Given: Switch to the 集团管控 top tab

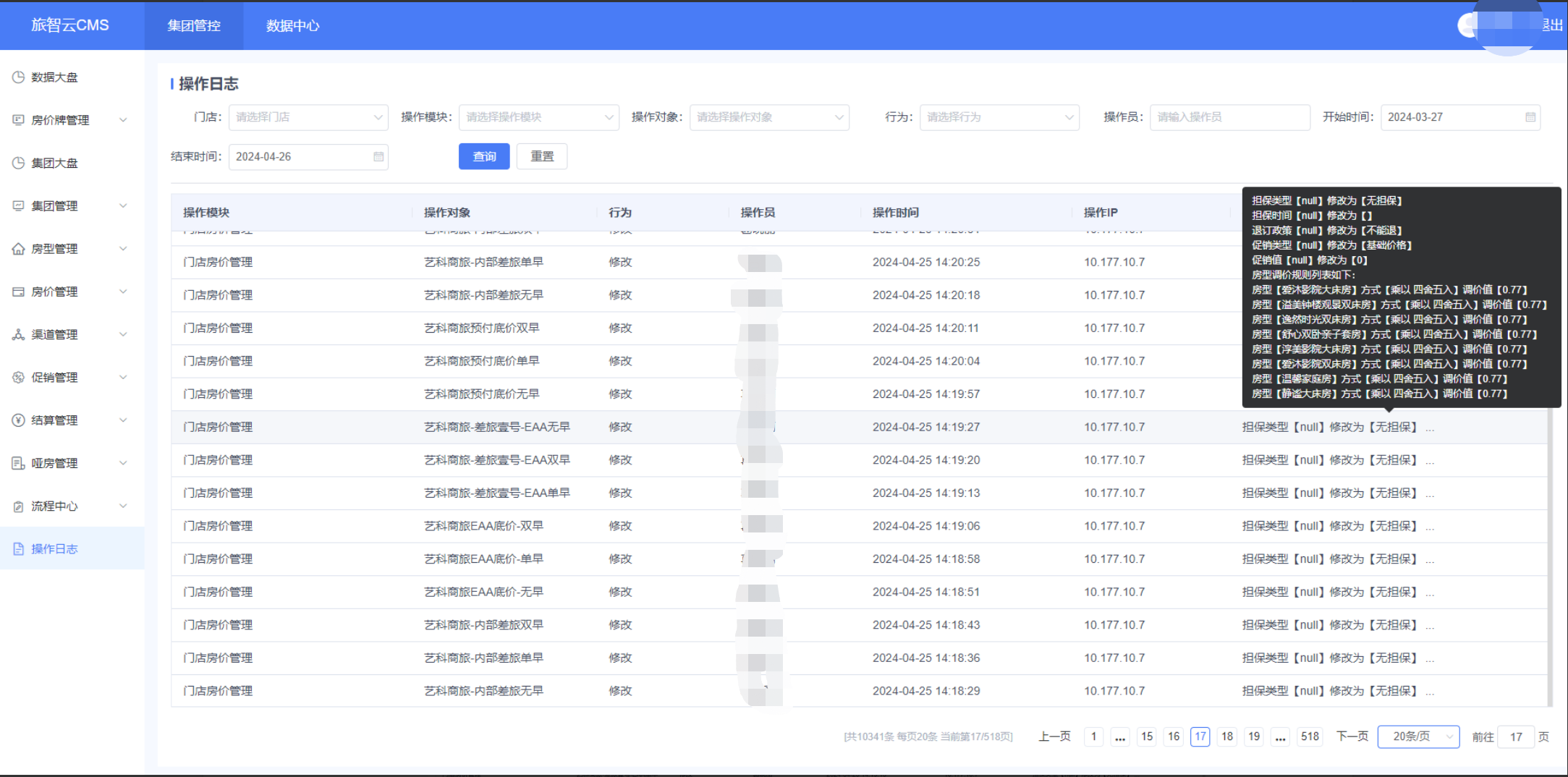Looking at the screenshot, I should (x=194, y=25).
